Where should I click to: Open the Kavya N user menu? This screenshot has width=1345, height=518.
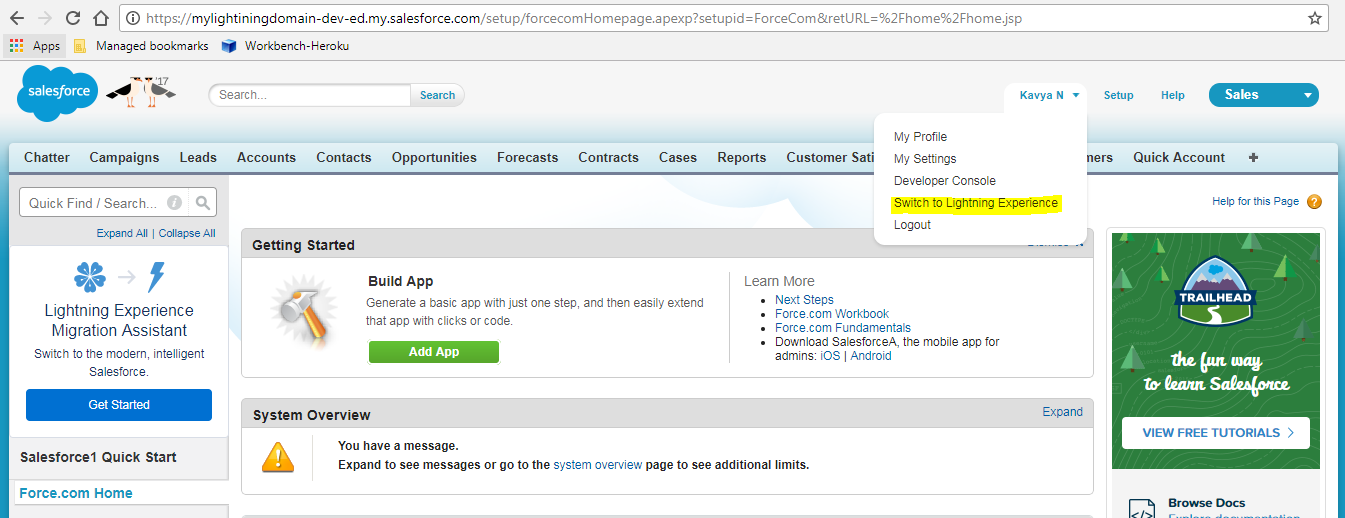point(1048,95)
